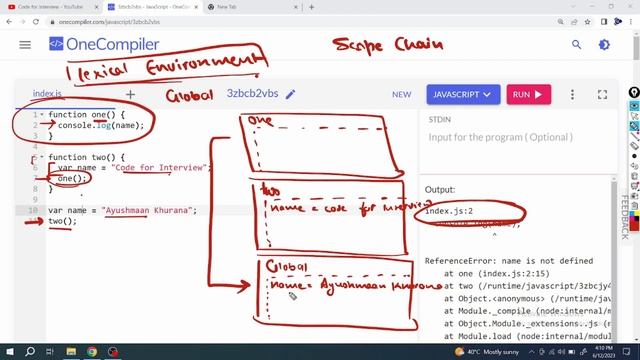The image size is (640, 360).
Task: Open Chrome from taskbar
Action: pos(92,351)
